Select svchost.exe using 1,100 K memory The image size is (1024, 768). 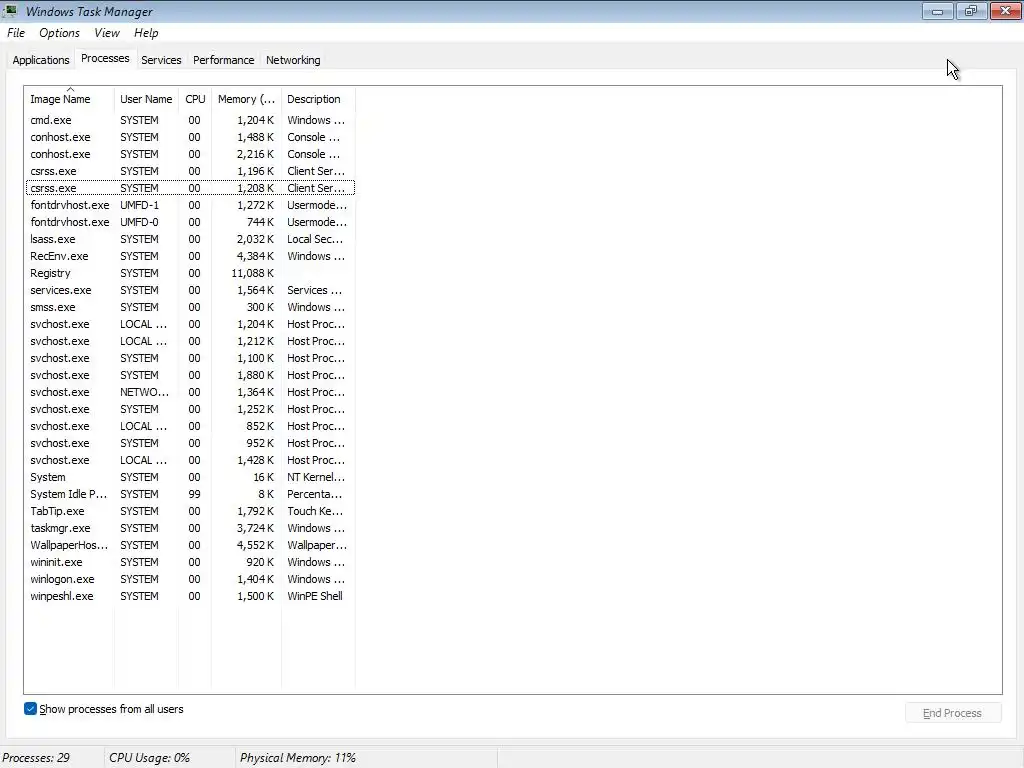click(x=190, y=358)
